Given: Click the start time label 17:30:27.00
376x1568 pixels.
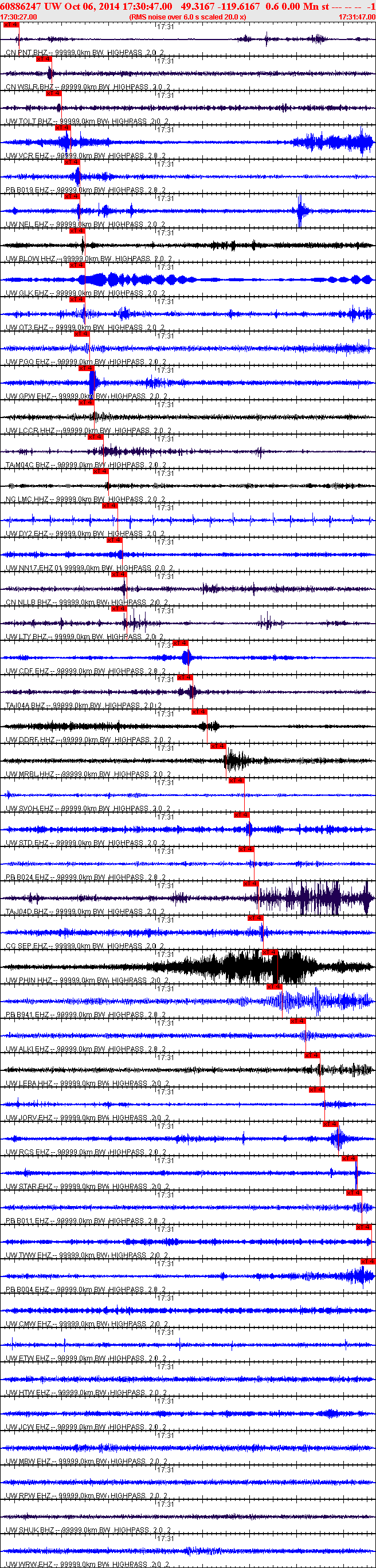Looking at the screenshot, I should point(19,17).
